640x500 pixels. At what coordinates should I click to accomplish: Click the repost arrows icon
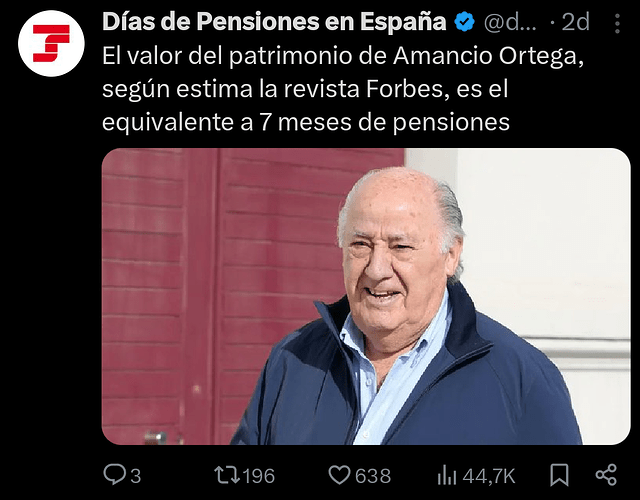point(227,475)
